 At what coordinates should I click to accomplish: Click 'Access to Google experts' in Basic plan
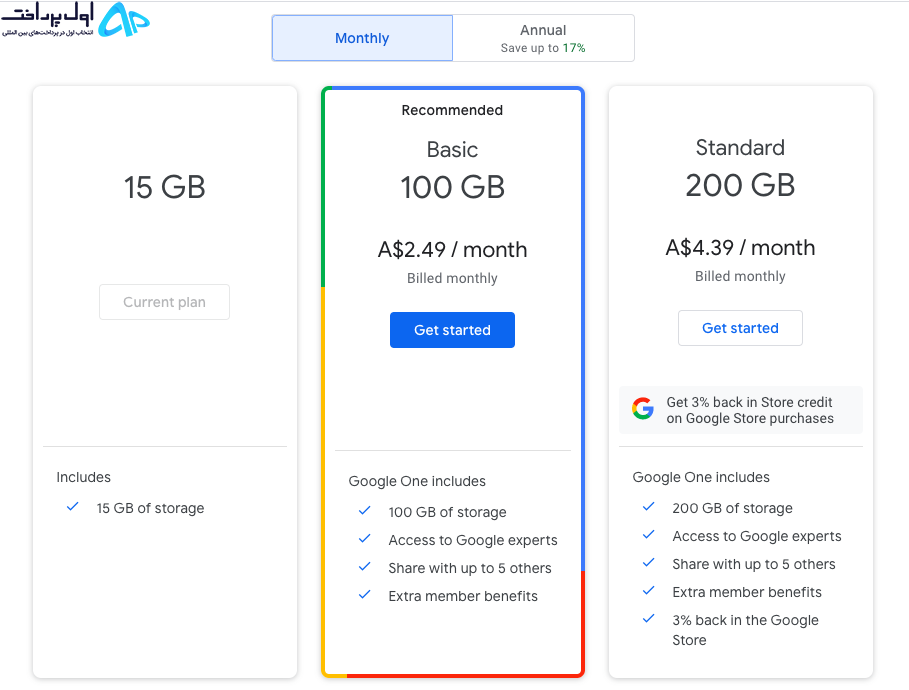(473, 540)
